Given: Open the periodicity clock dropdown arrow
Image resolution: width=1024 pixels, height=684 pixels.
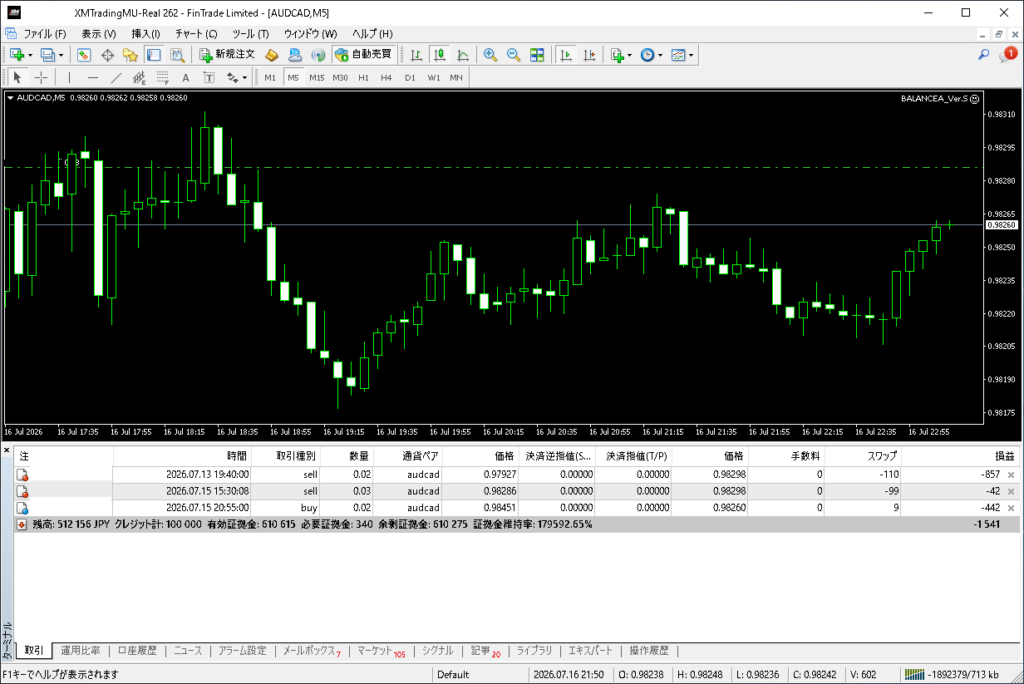Looking at the screenshot, I should click(660, 56).
